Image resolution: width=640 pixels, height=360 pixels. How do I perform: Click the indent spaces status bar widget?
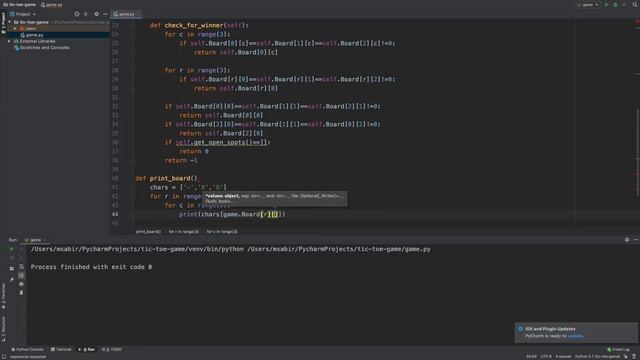click(563, 356)
